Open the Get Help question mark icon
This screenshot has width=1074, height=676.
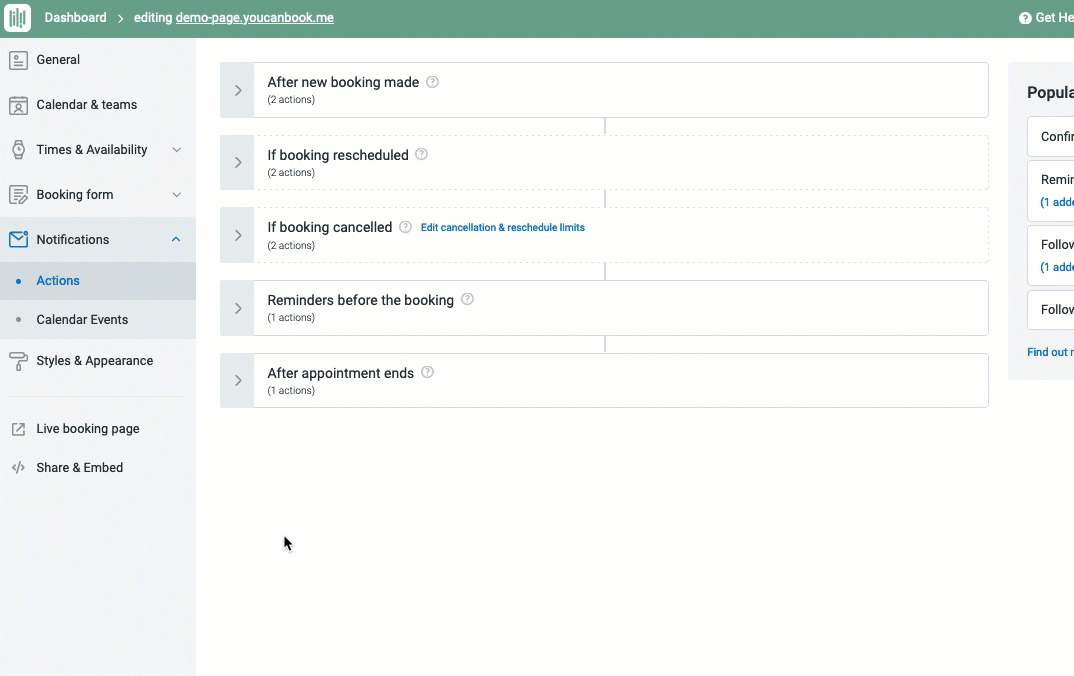tap(1023, 17)
